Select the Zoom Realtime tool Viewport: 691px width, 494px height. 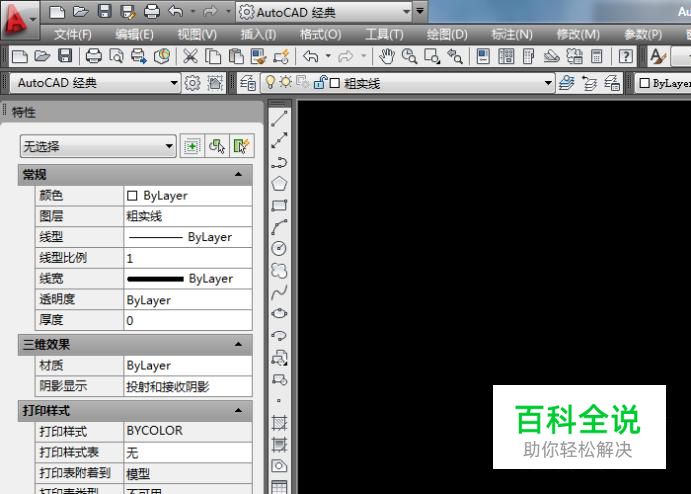[409, 56]
